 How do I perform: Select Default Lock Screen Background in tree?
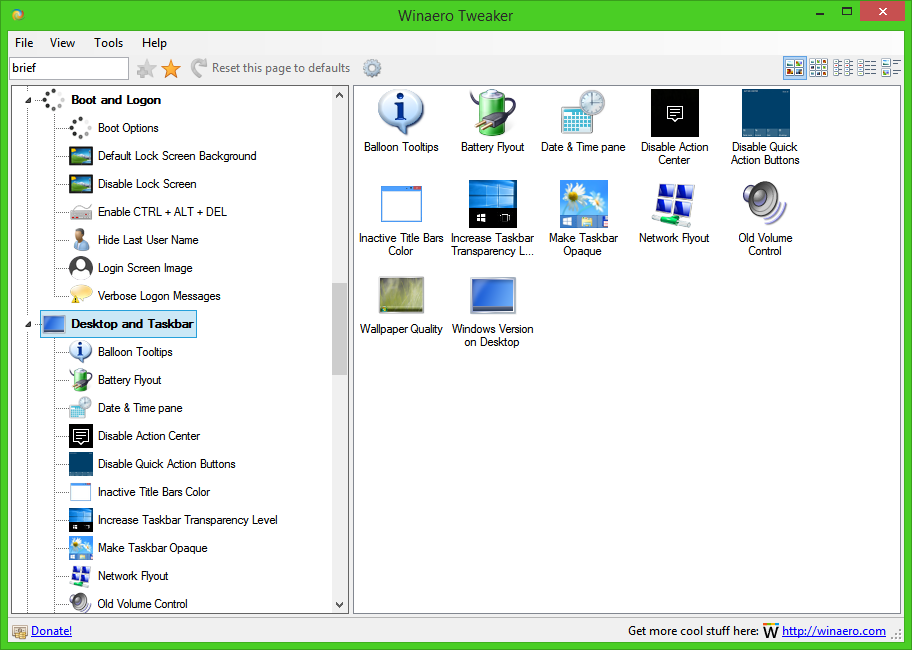point(177,156)
